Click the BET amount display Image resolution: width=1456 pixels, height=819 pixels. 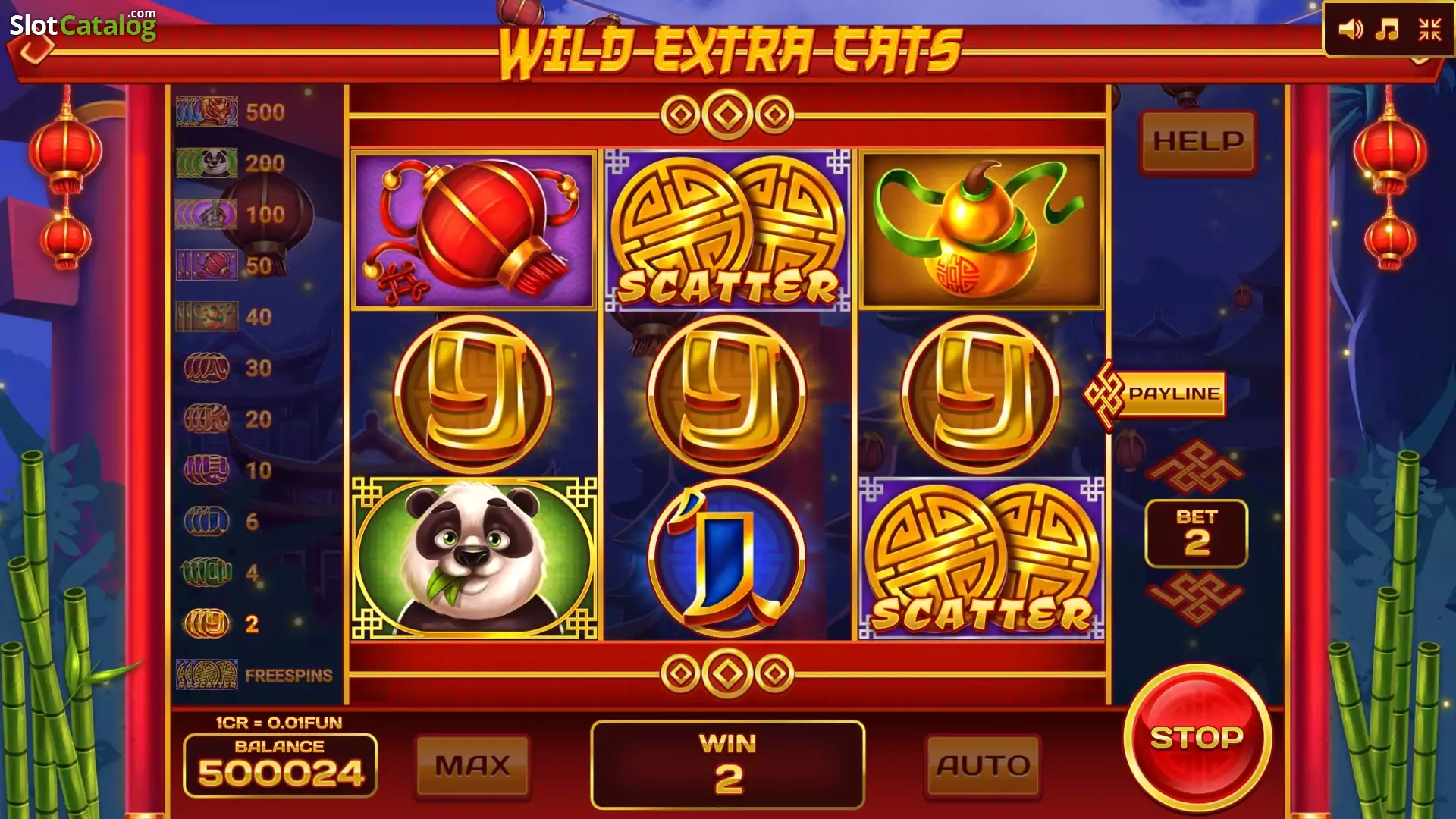tap(1196, 533)
